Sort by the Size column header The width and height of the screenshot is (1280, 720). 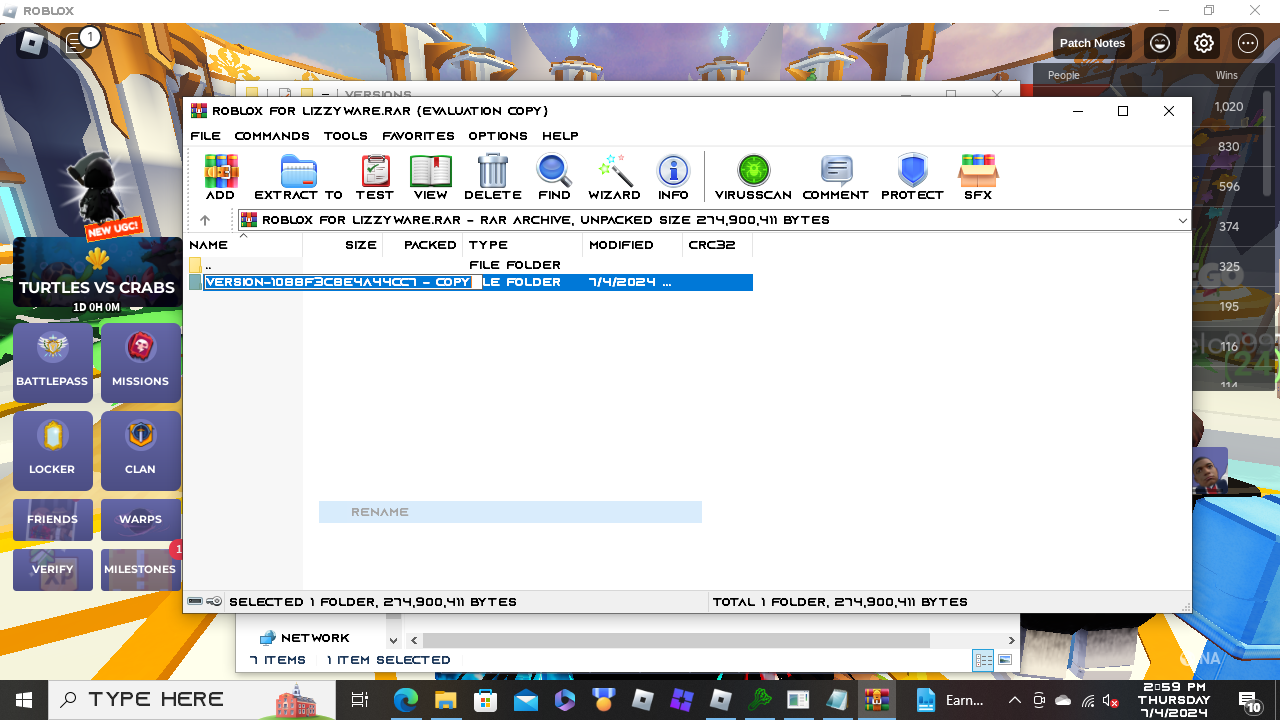click(343, 245)
